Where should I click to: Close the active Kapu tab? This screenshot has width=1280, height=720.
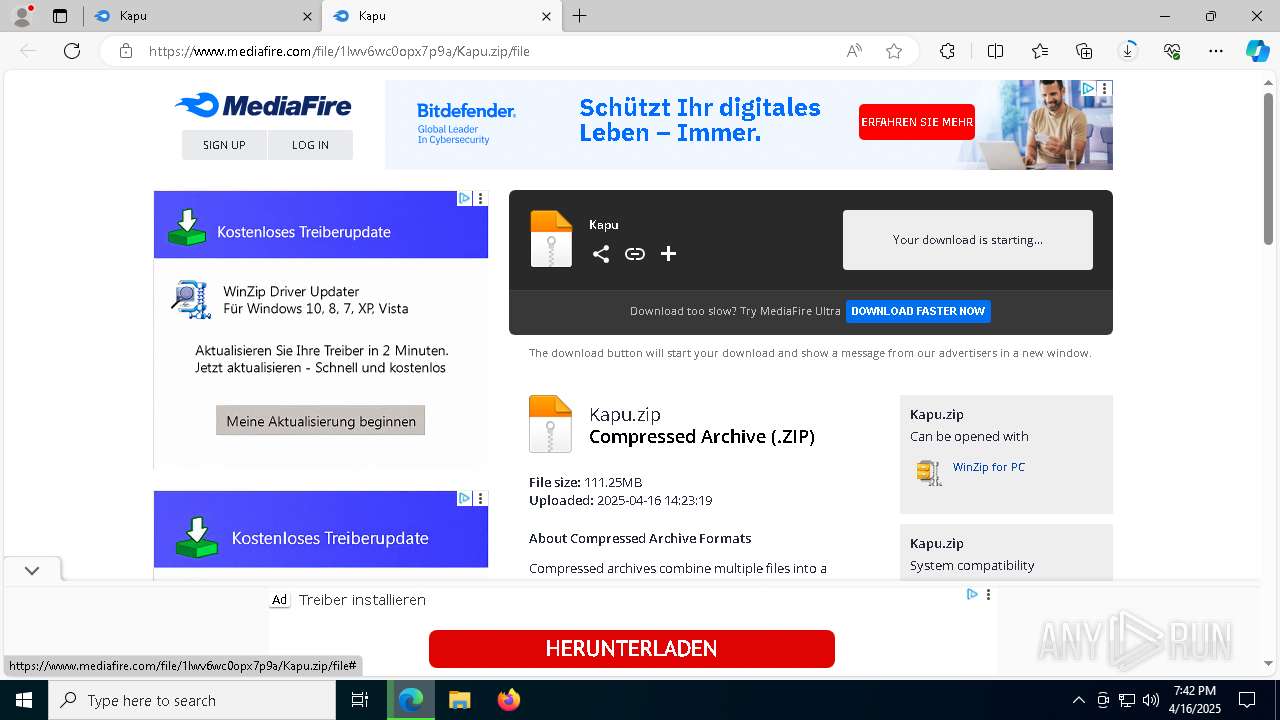[546, 16]
